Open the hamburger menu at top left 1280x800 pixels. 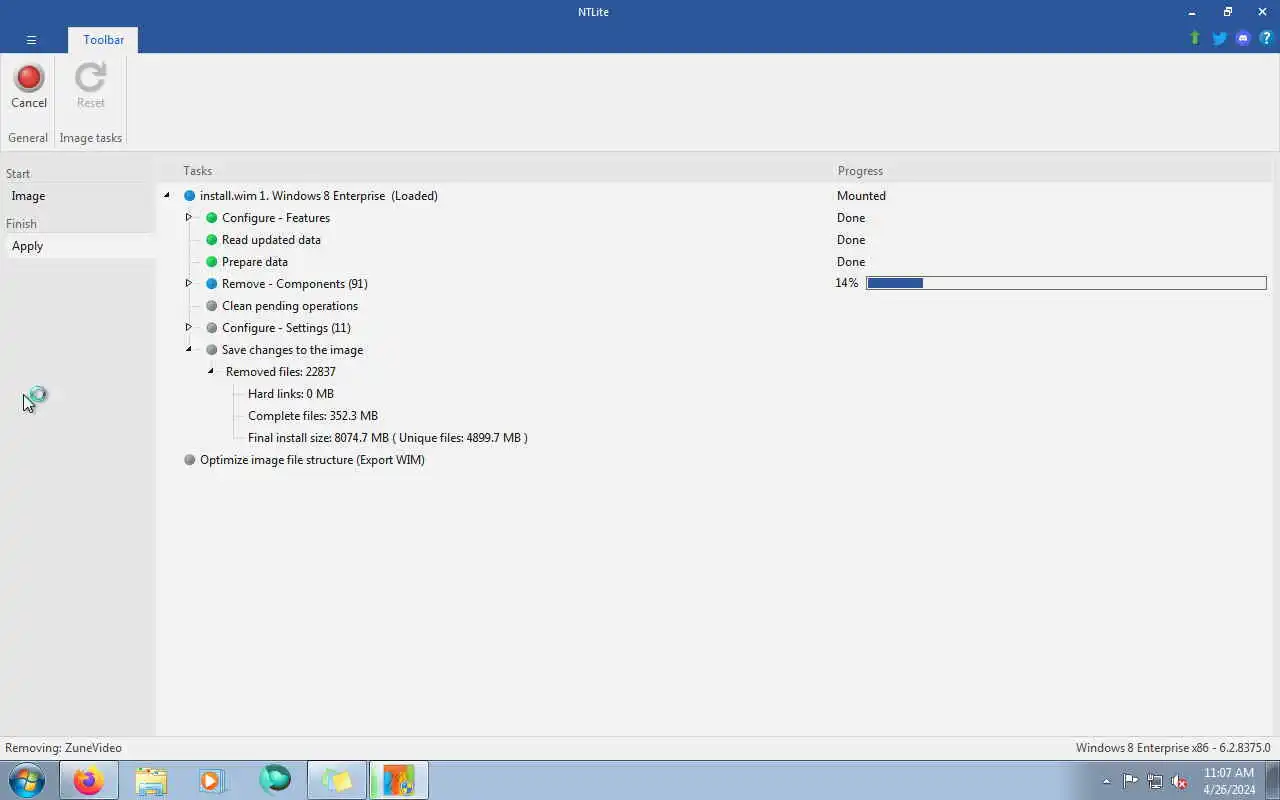tap(31, 40)
